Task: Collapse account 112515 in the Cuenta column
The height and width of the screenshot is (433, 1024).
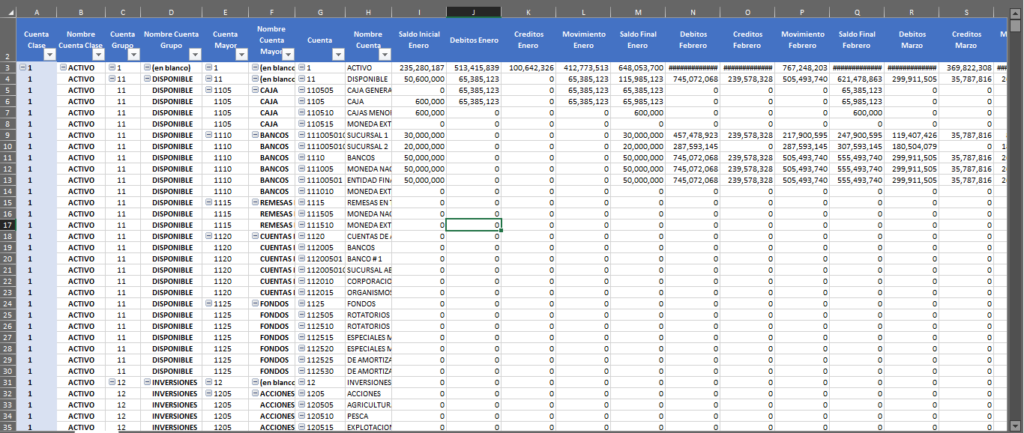Action: pyautogui.click(x=301, y=337)
